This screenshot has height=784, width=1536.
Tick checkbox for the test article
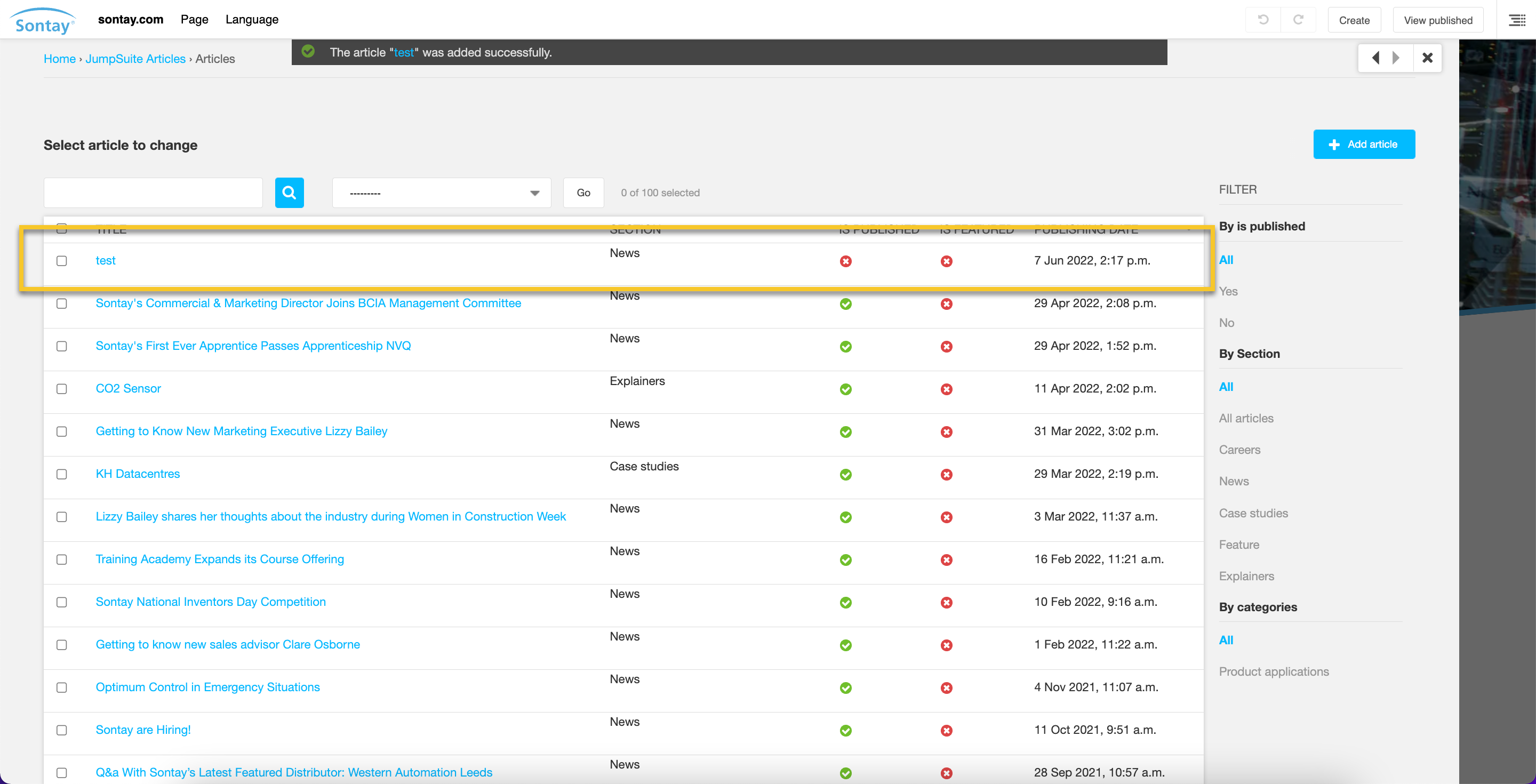(61, 261)
